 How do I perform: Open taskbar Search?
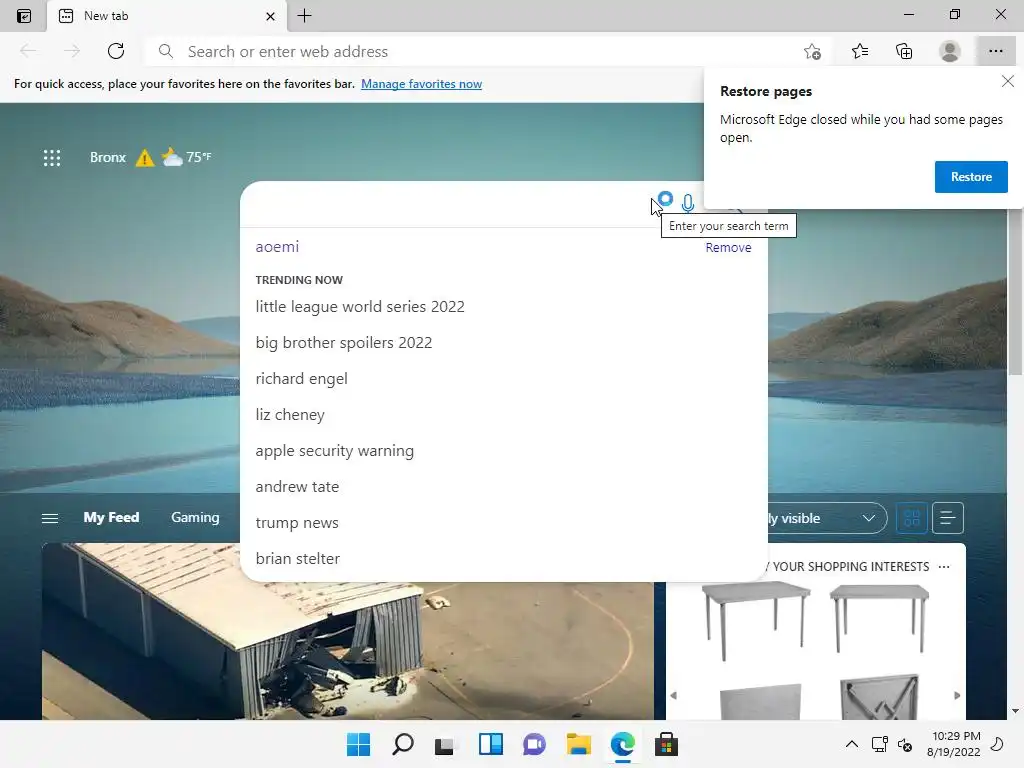click(402, 744)
